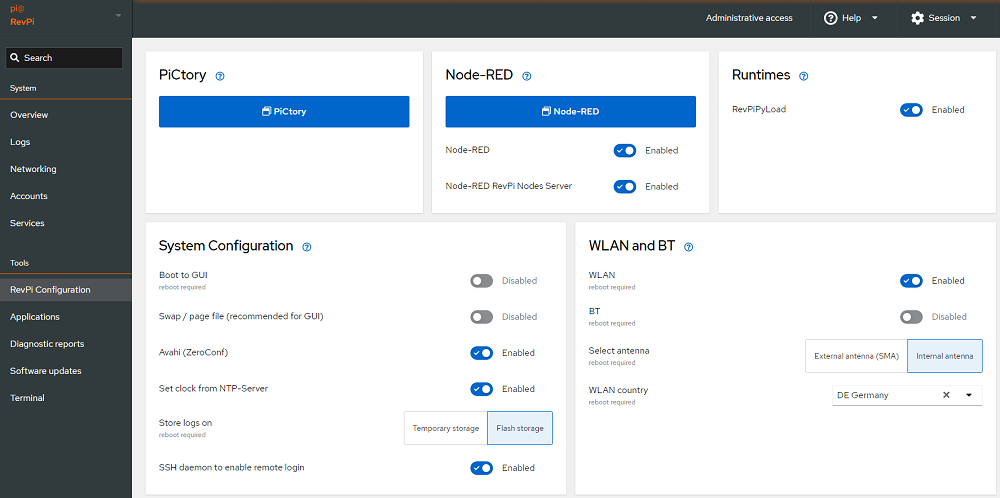Open the System Configuration help icon
1000x498 pixels.
point(307,247)
